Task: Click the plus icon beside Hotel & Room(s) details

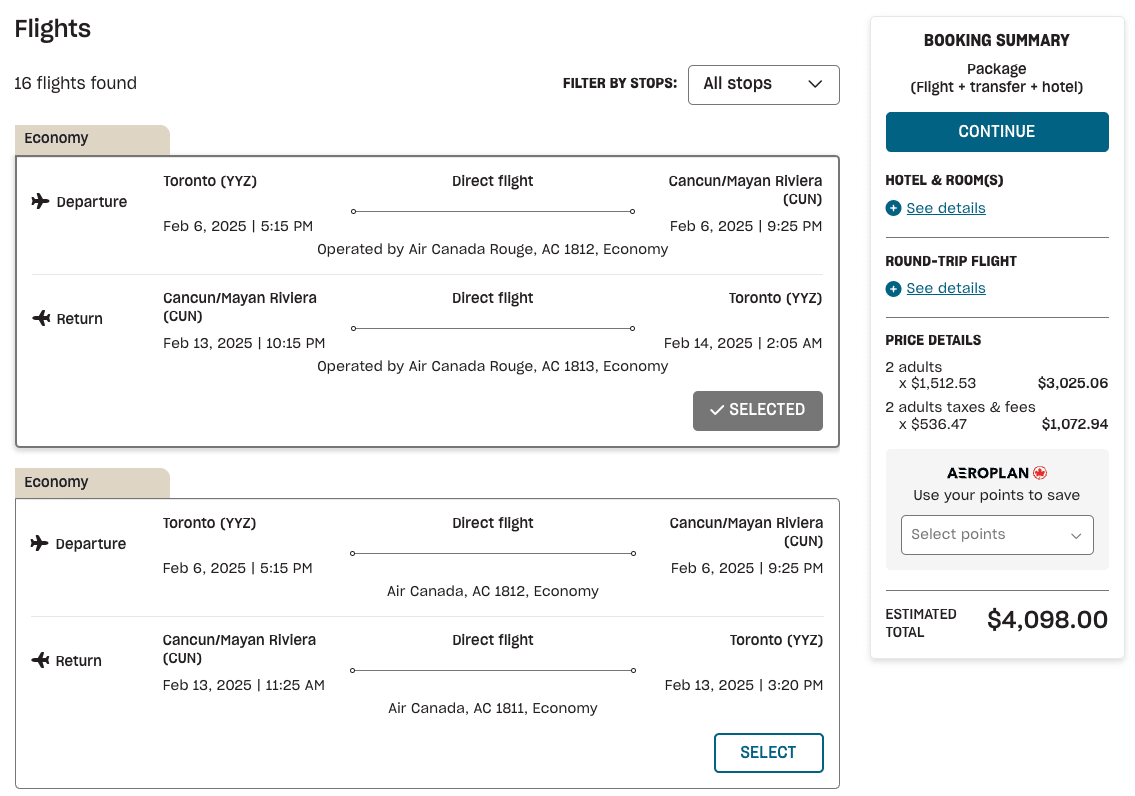Action: pyautogui.click(x=893, y=208)
